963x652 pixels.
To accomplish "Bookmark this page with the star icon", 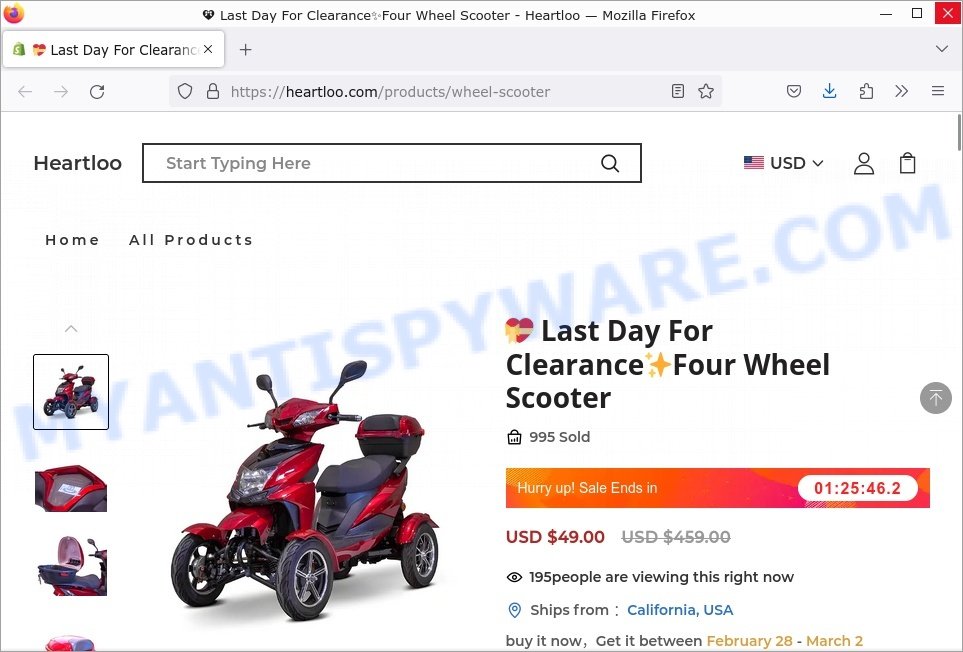I will point(706,91).
